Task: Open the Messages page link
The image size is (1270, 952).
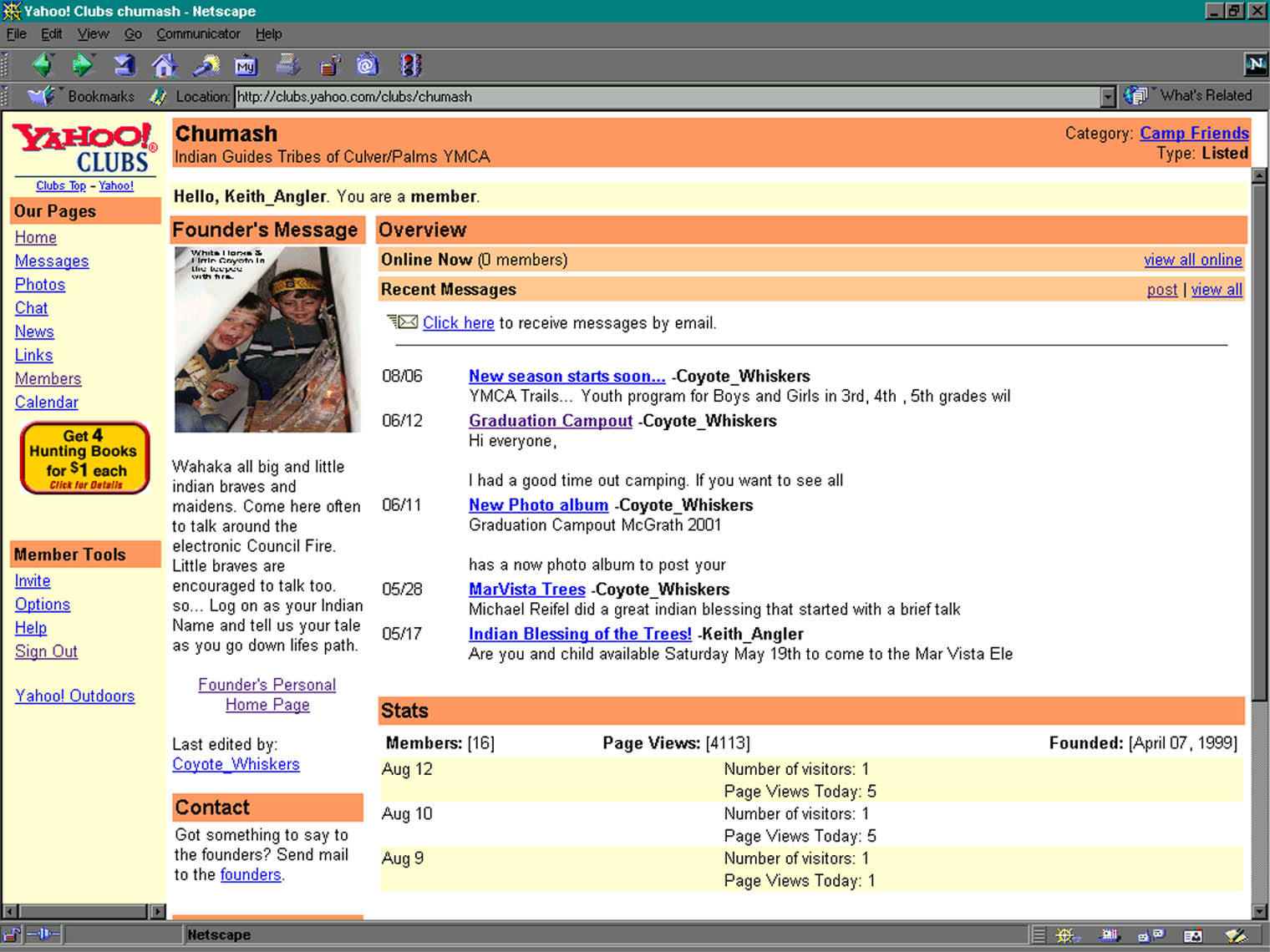Action: (x=52, y=261)
